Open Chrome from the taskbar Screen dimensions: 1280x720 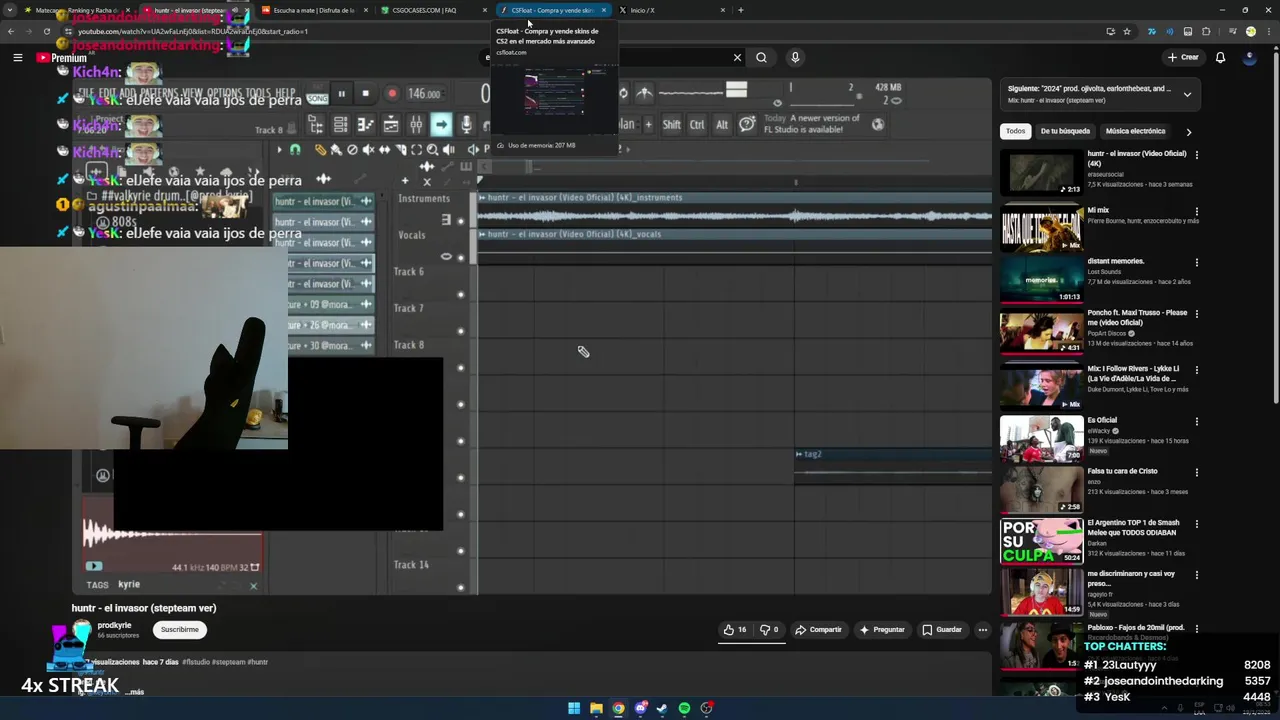tap(618, 708)
